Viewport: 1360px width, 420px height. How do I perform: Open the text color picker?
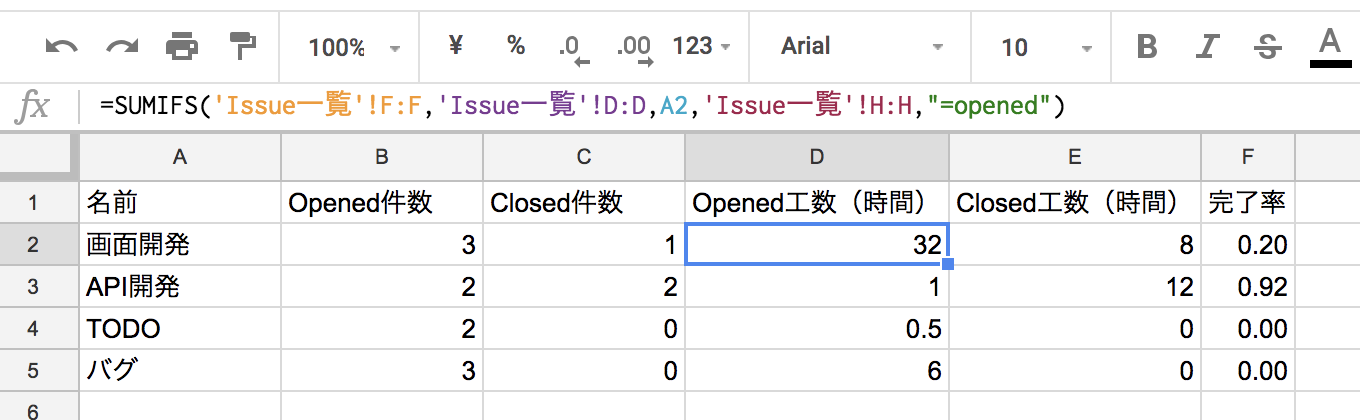pyautogui.click(x=1329, y=47)
